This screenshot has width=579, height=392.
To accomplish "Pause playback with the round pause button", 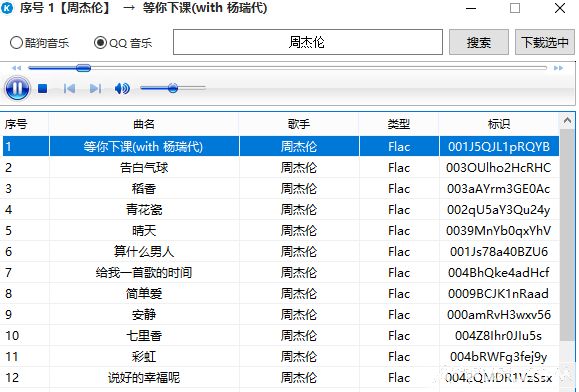I will point(17,88).
